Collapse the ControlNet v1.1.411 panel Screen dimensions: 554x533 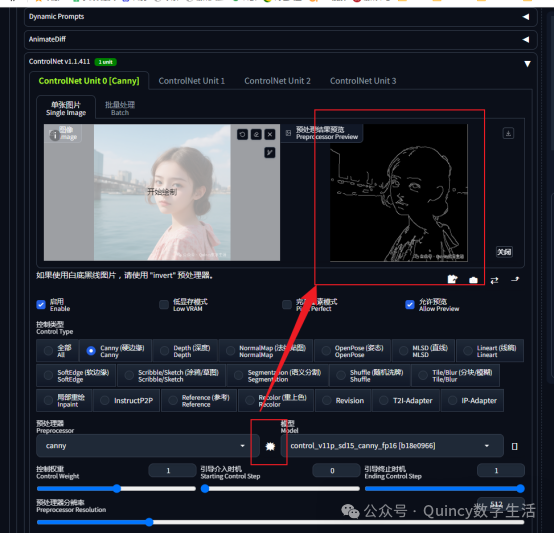click(527, 64)
